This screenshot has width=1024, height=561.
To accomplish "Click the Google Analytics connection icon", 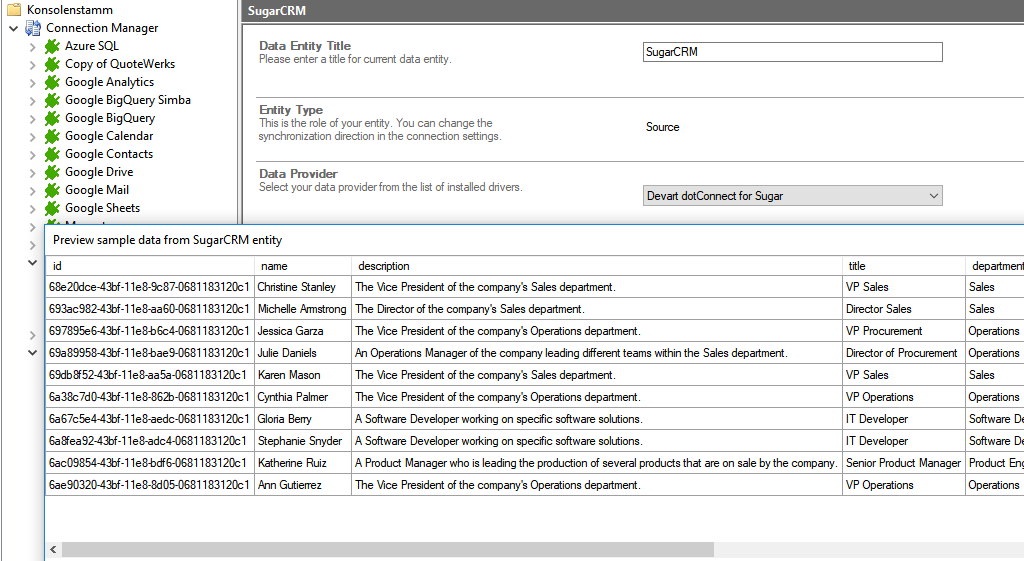I will click(53, 82).
